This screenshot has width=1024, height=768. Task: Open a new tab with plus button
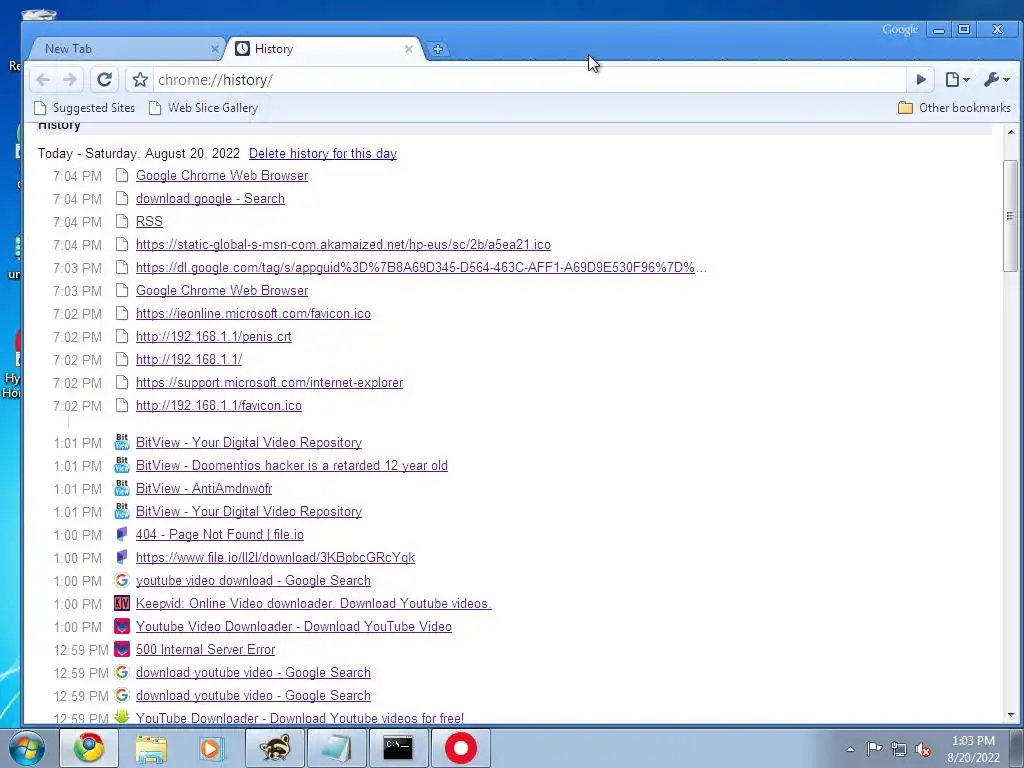(438, 49)
